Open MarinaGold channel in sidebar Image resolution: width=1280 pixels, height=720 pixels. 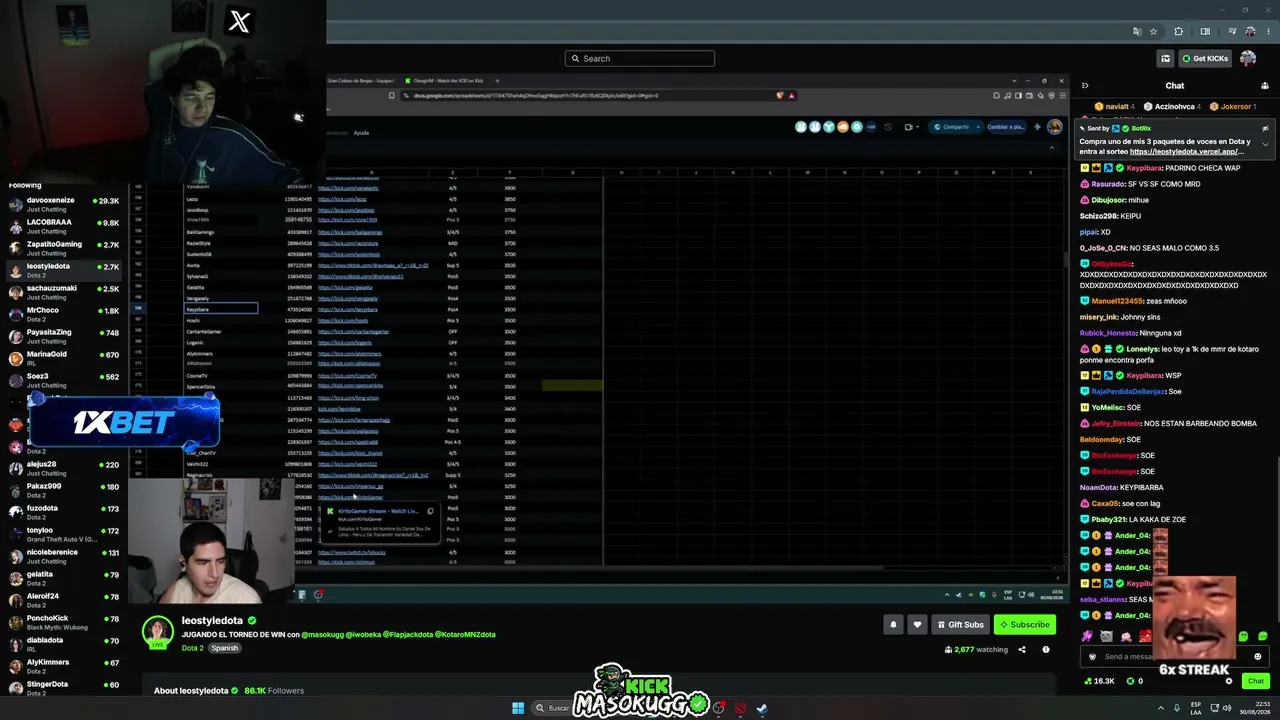pyautogui.click(x=64, y=358)
